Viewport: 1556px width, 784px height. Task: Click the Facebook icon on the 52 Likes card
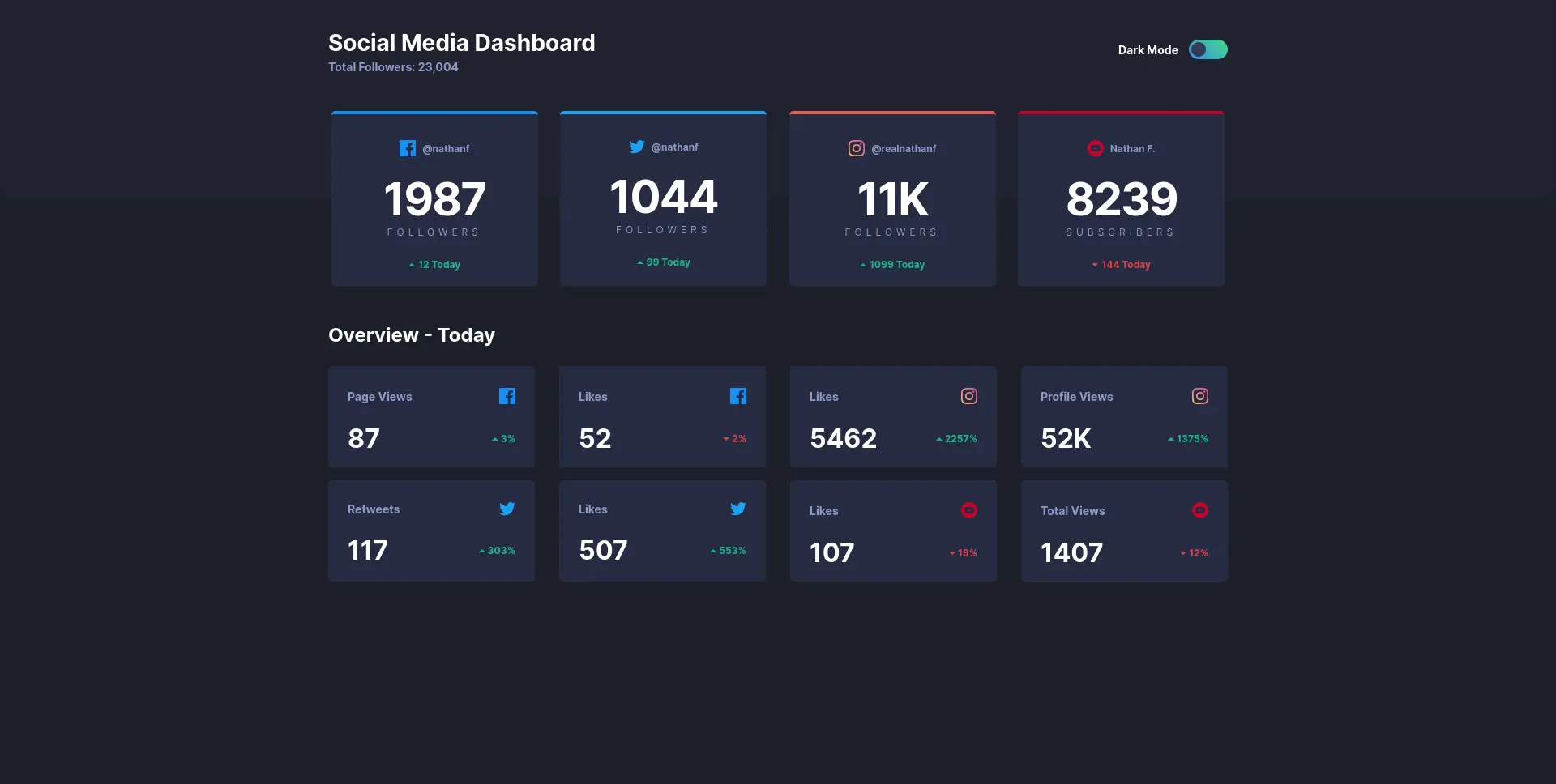coord(738,396)
